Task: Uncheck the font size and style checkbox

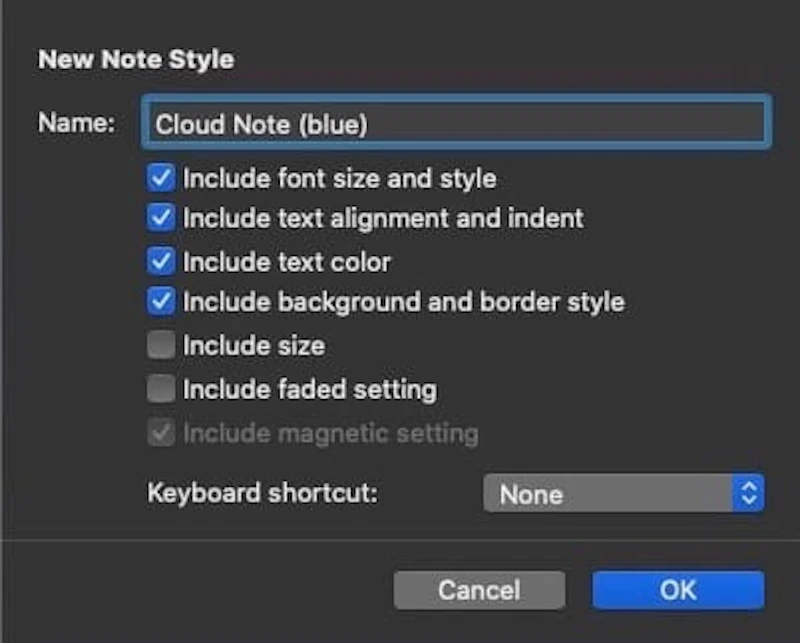Action: pos(161,179)
